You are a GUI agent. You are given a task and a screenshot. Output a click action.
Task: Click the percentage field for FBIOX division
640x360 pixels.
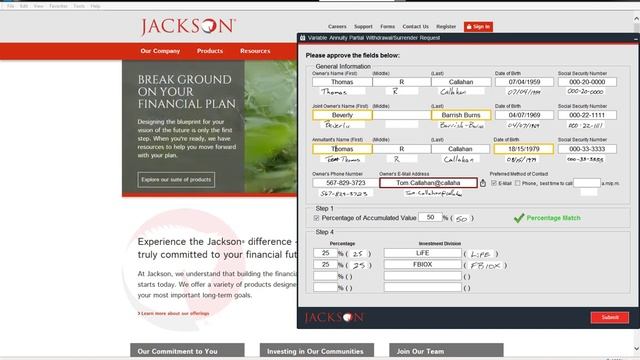325,264
